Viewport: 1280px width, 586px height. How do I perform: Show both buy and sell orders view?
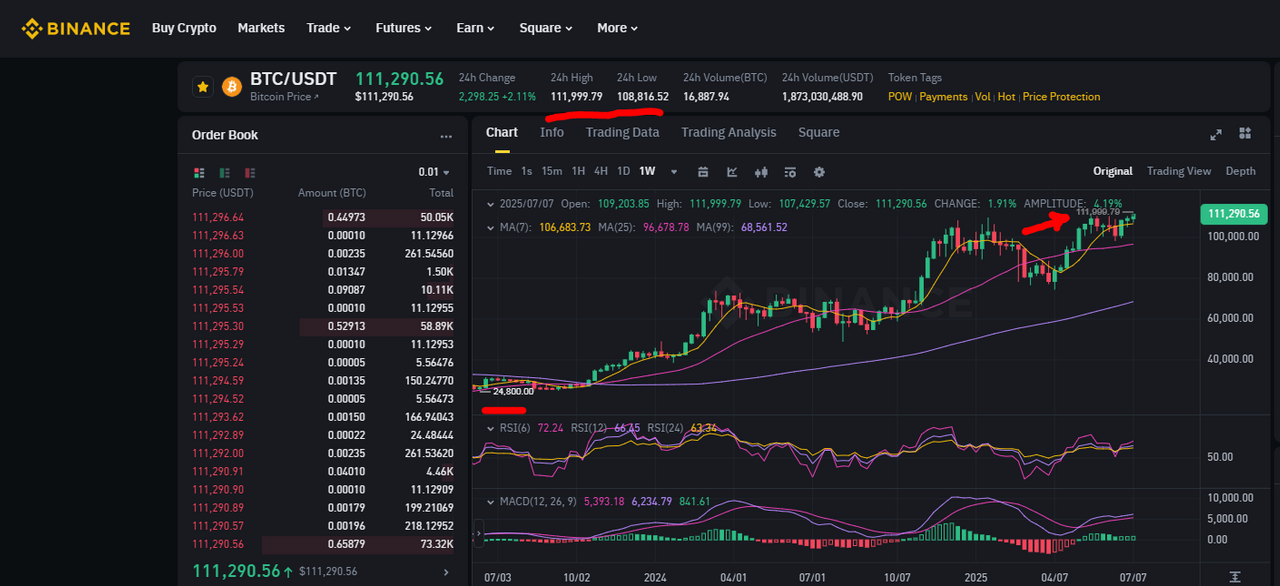(x=199, y=172)
